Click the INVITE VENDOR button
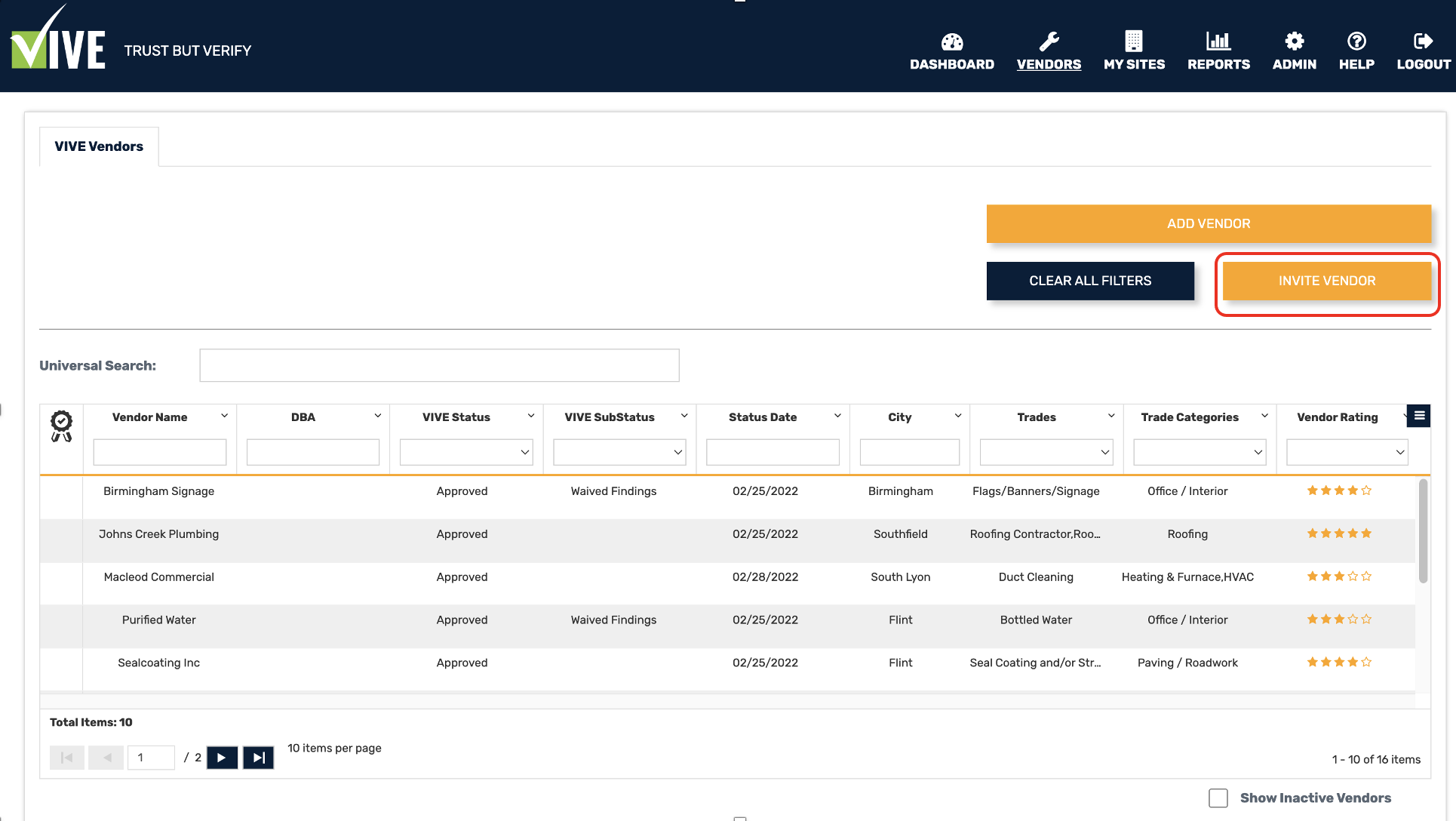The width and height of the screenshot is (1456, 821). [x=1327, y=281]
